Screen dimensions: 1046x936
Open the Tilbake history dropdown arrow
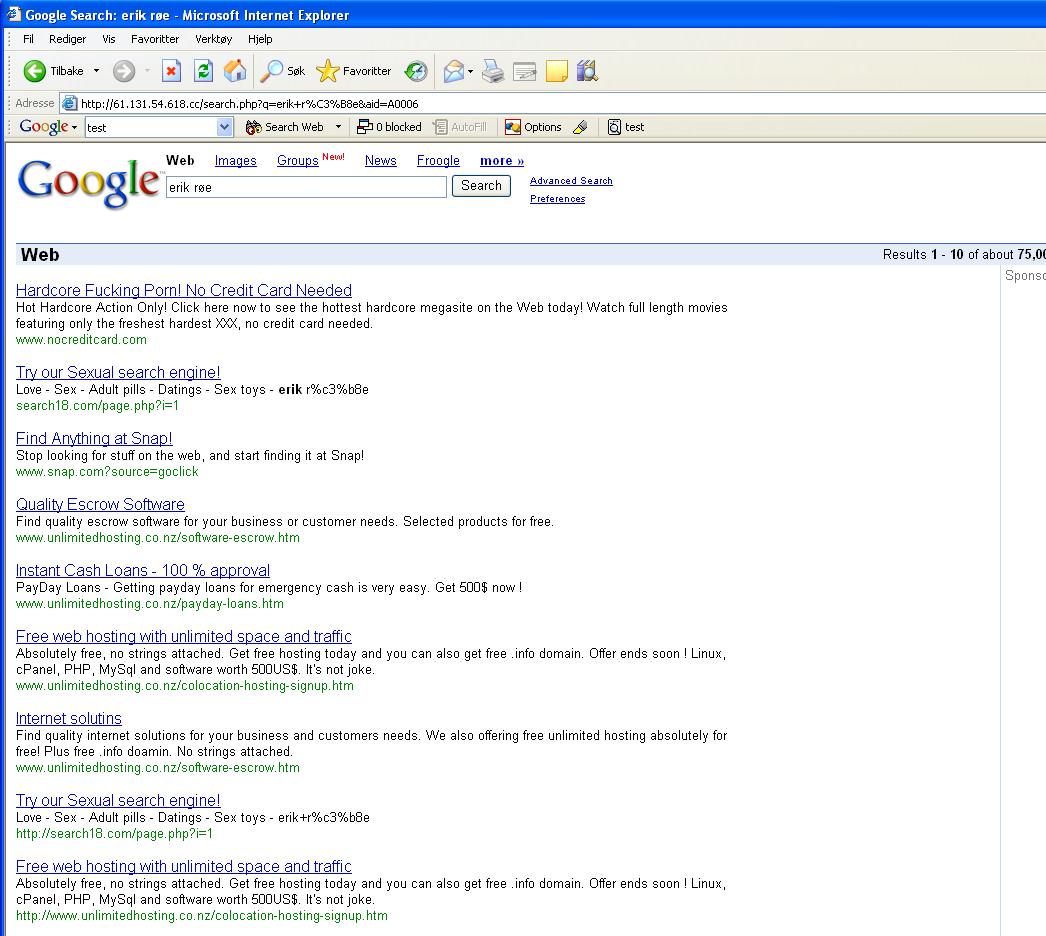(96, 71)
